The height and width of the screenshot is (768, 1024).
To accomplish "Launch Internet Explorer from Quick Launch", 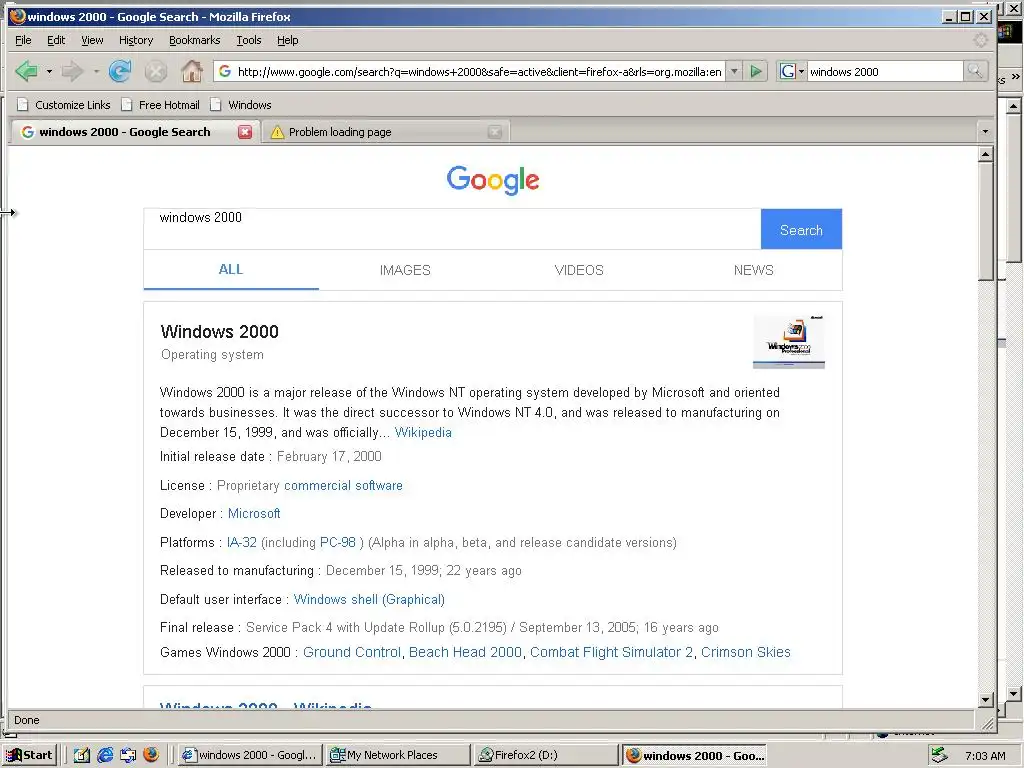I will click(x=105, y=755).
